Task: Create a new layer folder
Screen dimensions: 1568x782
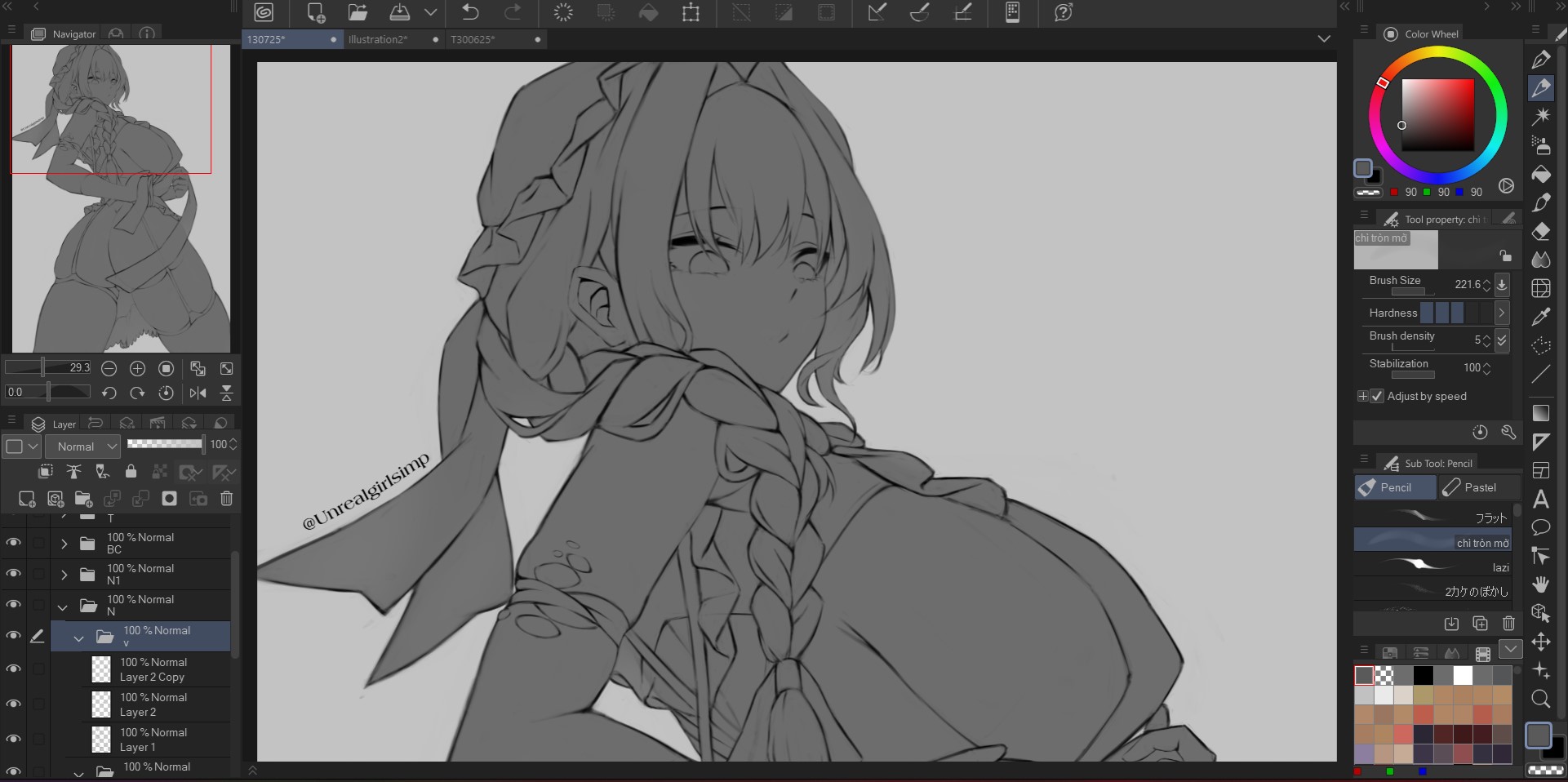Action: point(83,498)
